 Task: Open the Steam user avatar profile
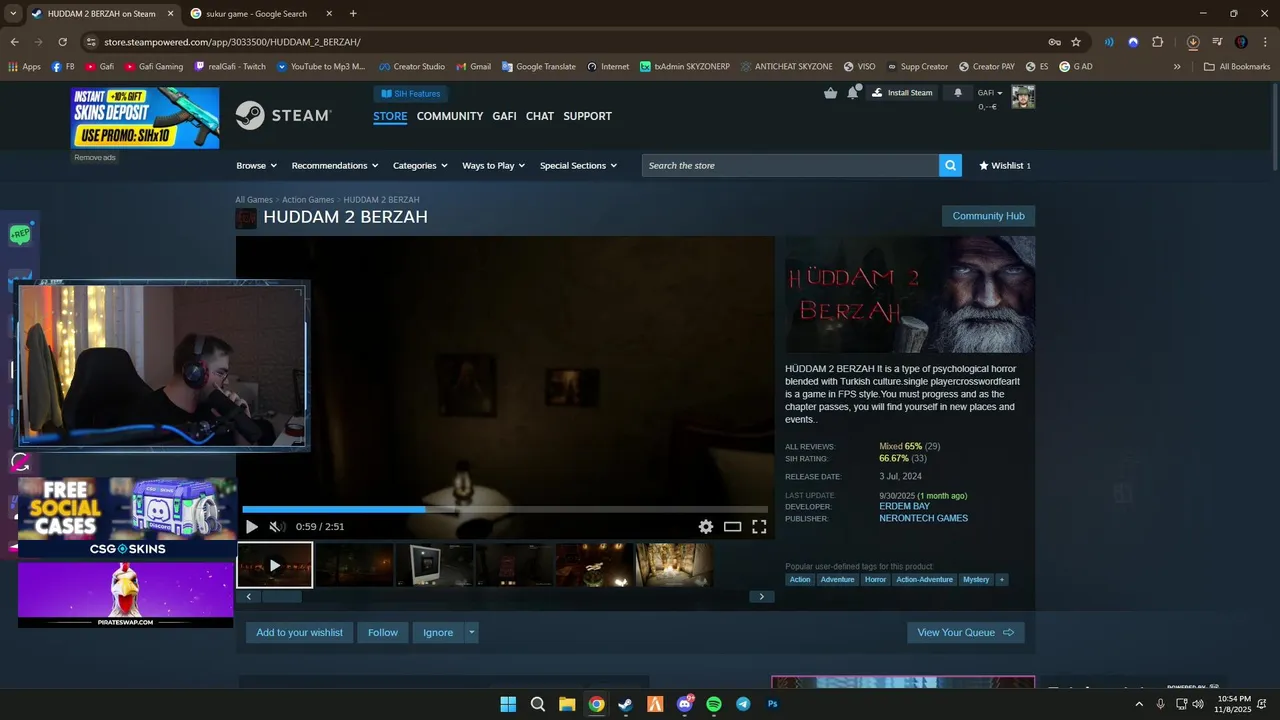[x=1023, y=97]
